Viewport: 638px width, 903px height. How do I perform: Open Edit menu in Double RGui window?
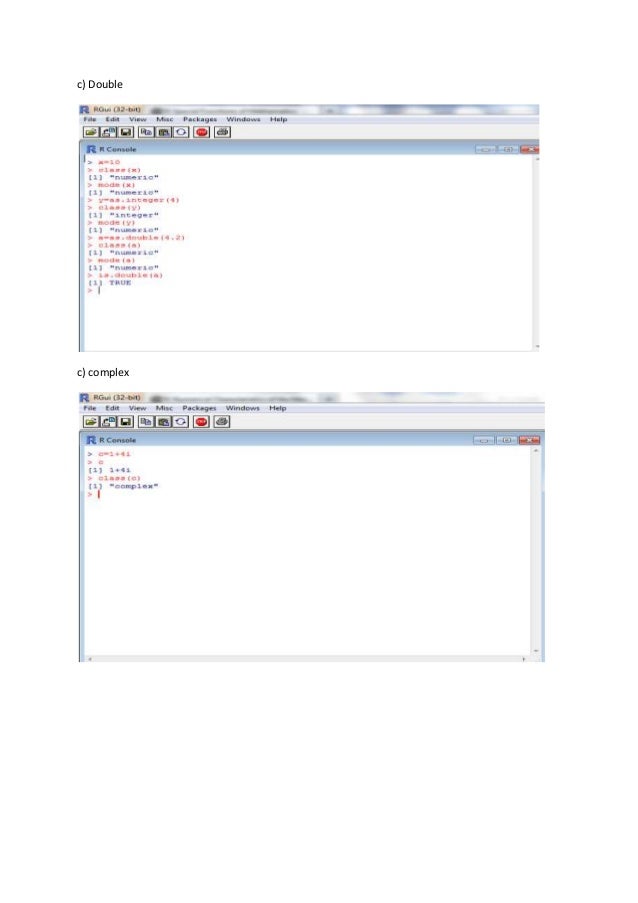[x=112, y=119]
